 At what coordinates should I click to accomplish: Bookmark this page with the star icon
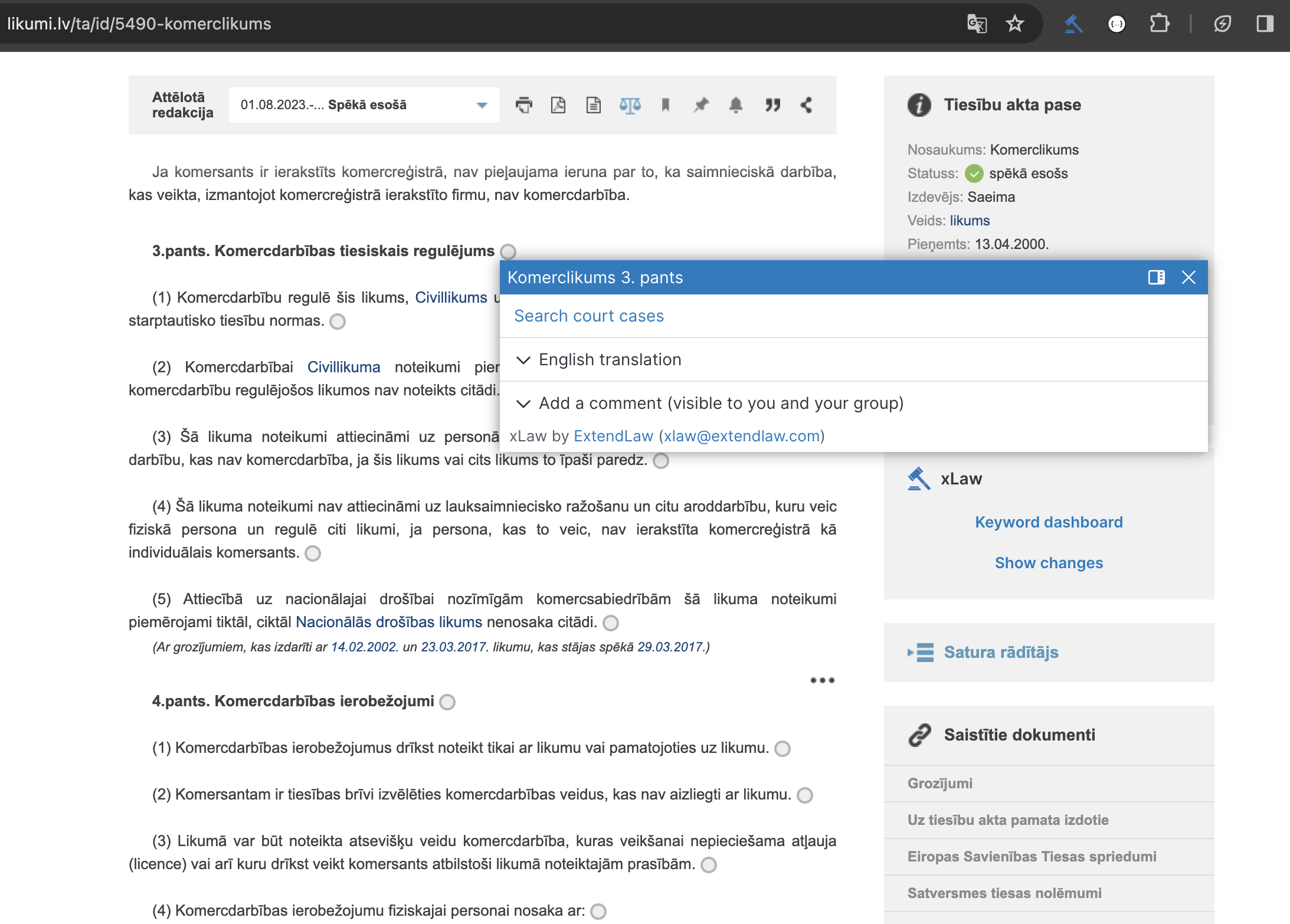point(1015,24)
